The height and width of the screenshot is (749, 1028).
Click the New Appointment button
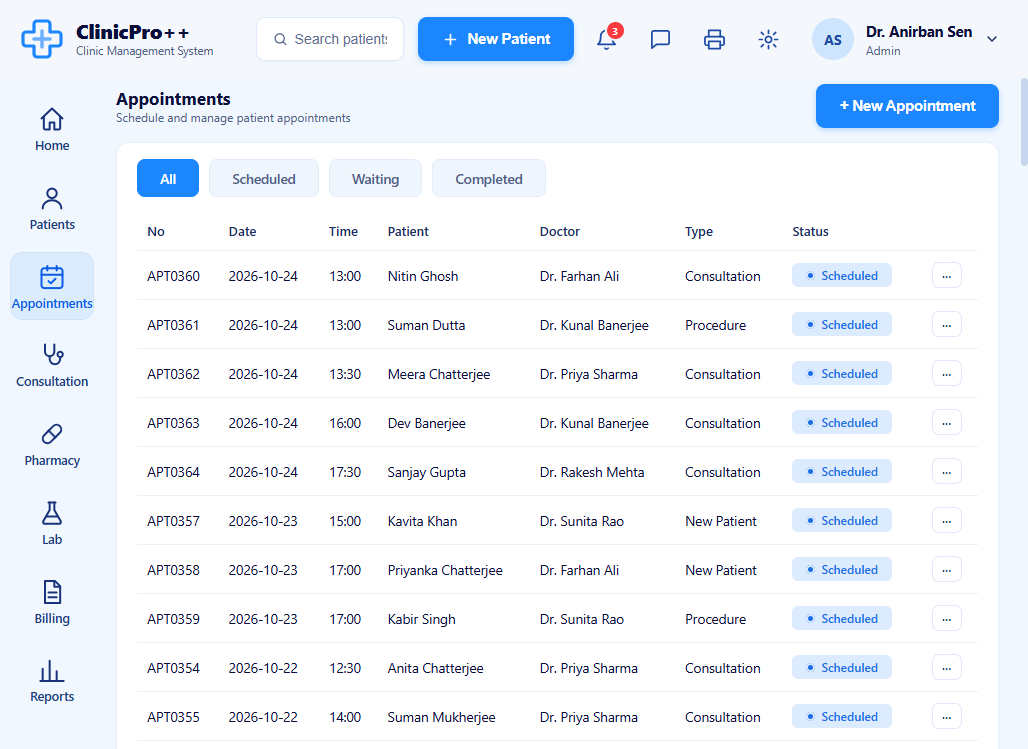click(x=907, y=106)
